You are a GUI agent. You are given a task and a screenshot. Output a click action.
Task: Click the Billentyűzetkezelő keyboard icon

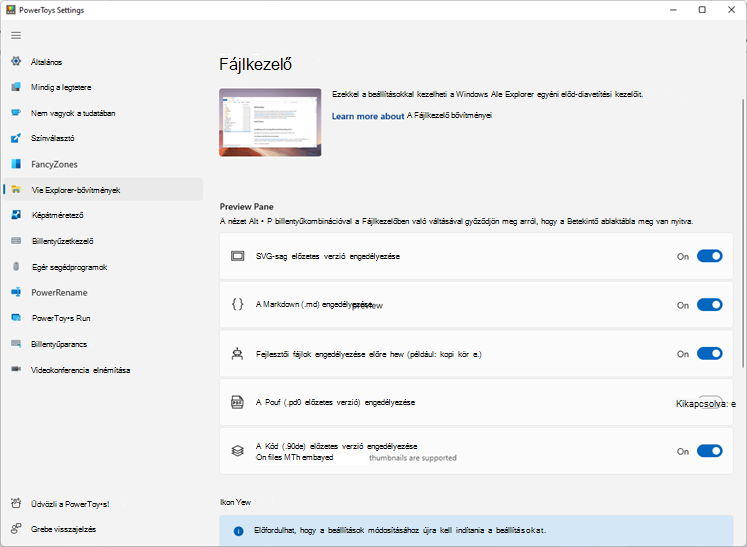coord(16,241)
